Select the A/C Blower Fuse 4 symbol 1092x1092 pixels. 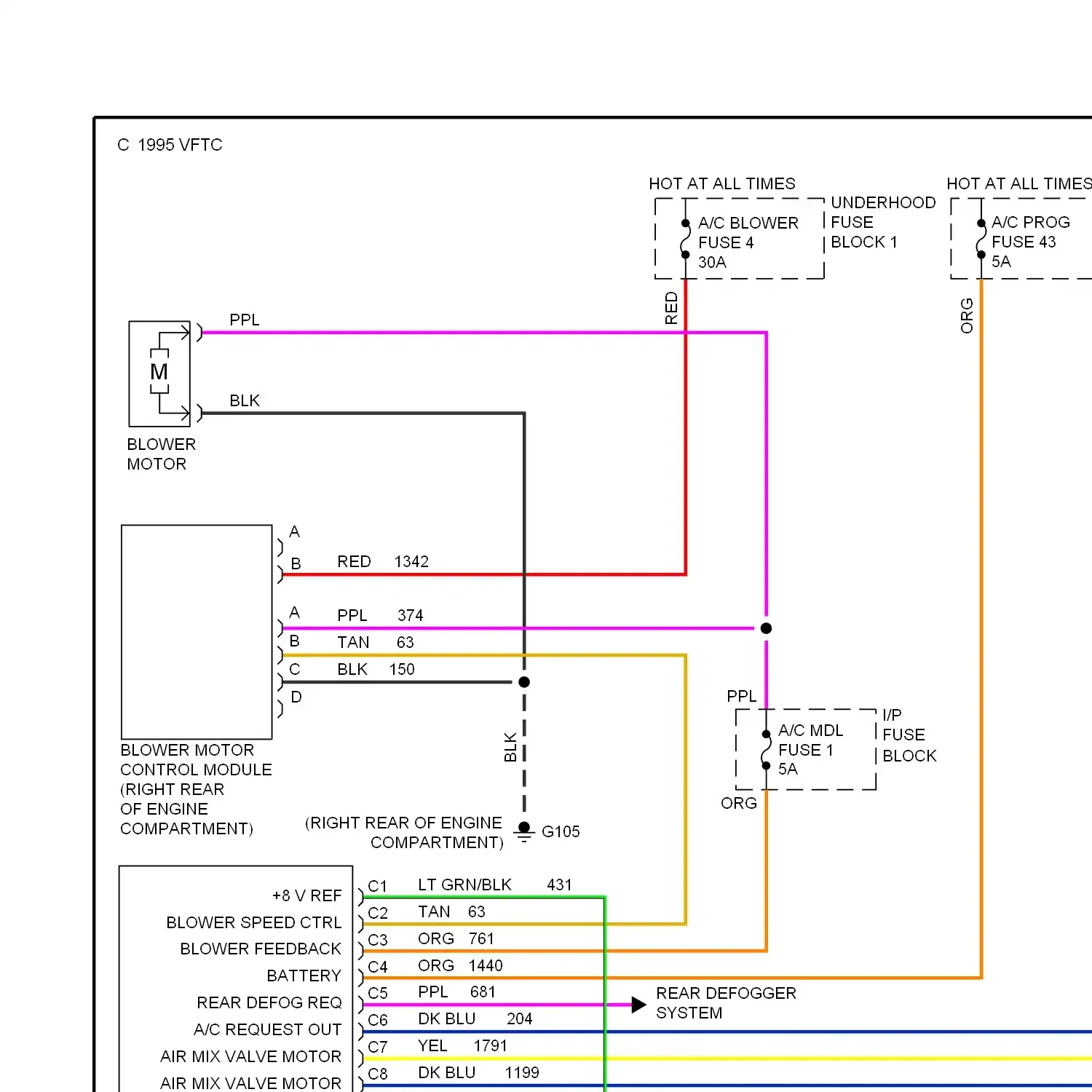point(685,240)
